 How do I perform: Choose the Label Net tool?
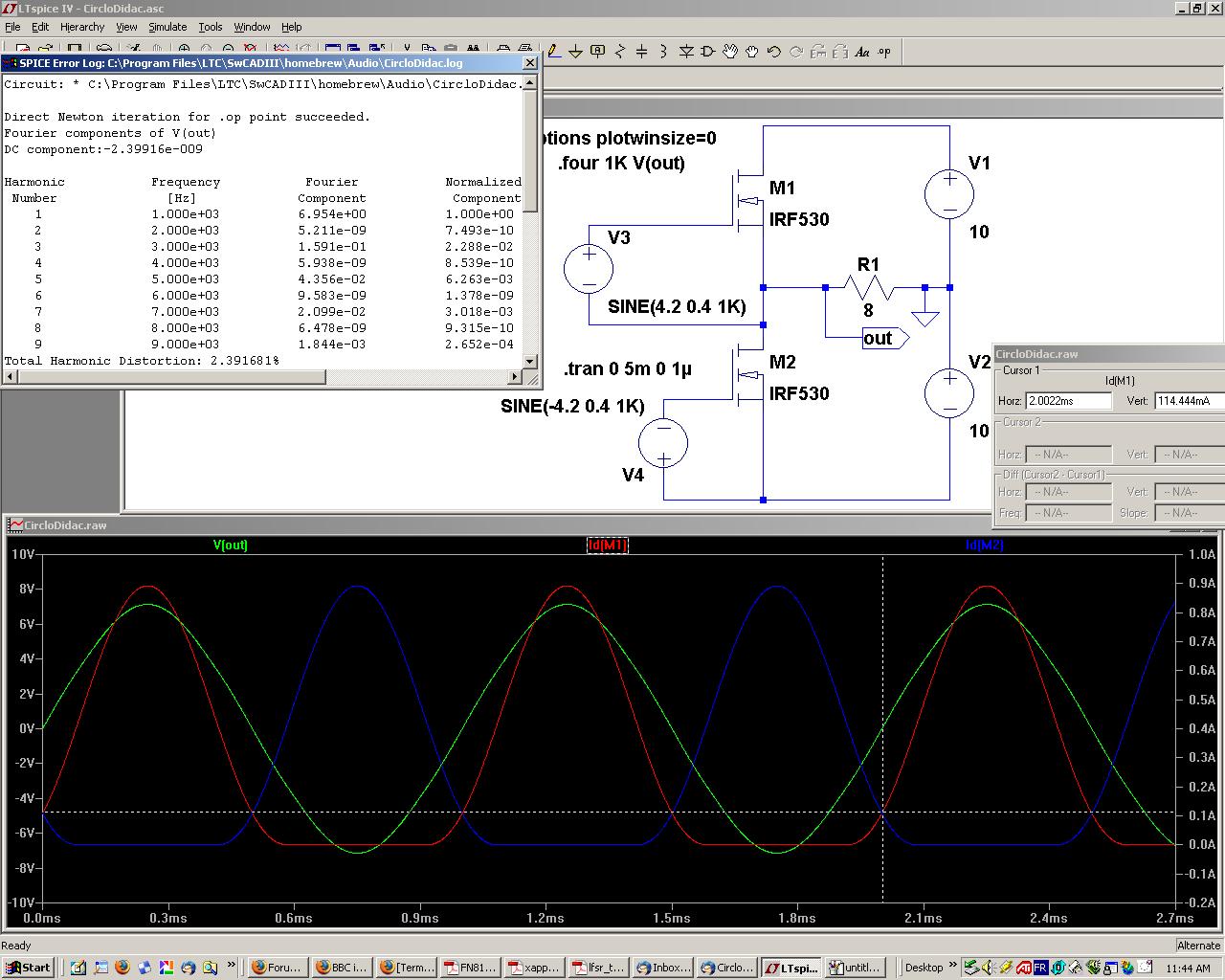point(598,52)
